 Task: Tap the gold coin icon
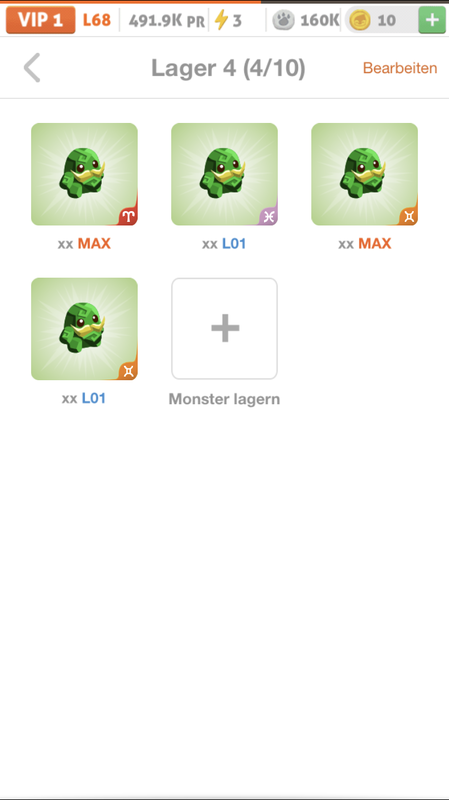pos(360,20)
